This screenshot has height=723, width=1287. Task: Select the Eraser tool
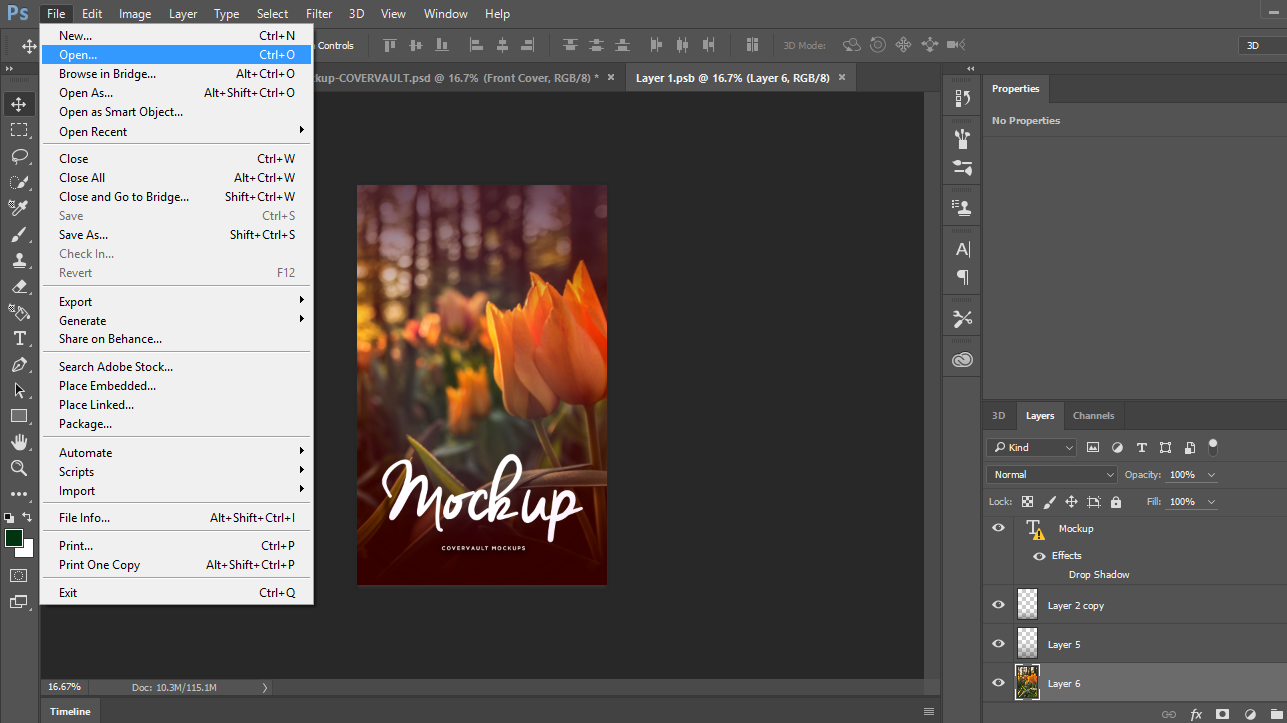tap(19, 286)
